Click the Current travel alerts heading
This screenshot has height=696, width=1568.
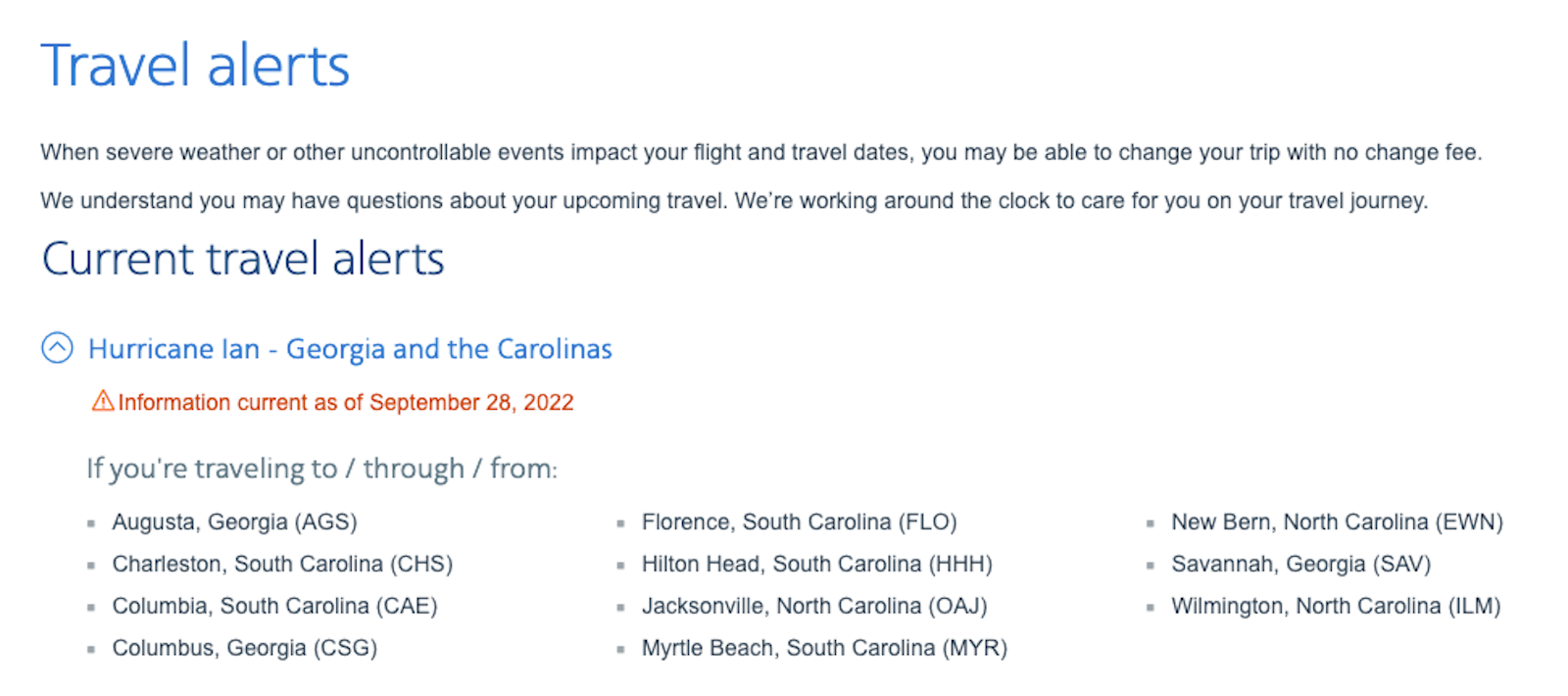coord(244,258)
